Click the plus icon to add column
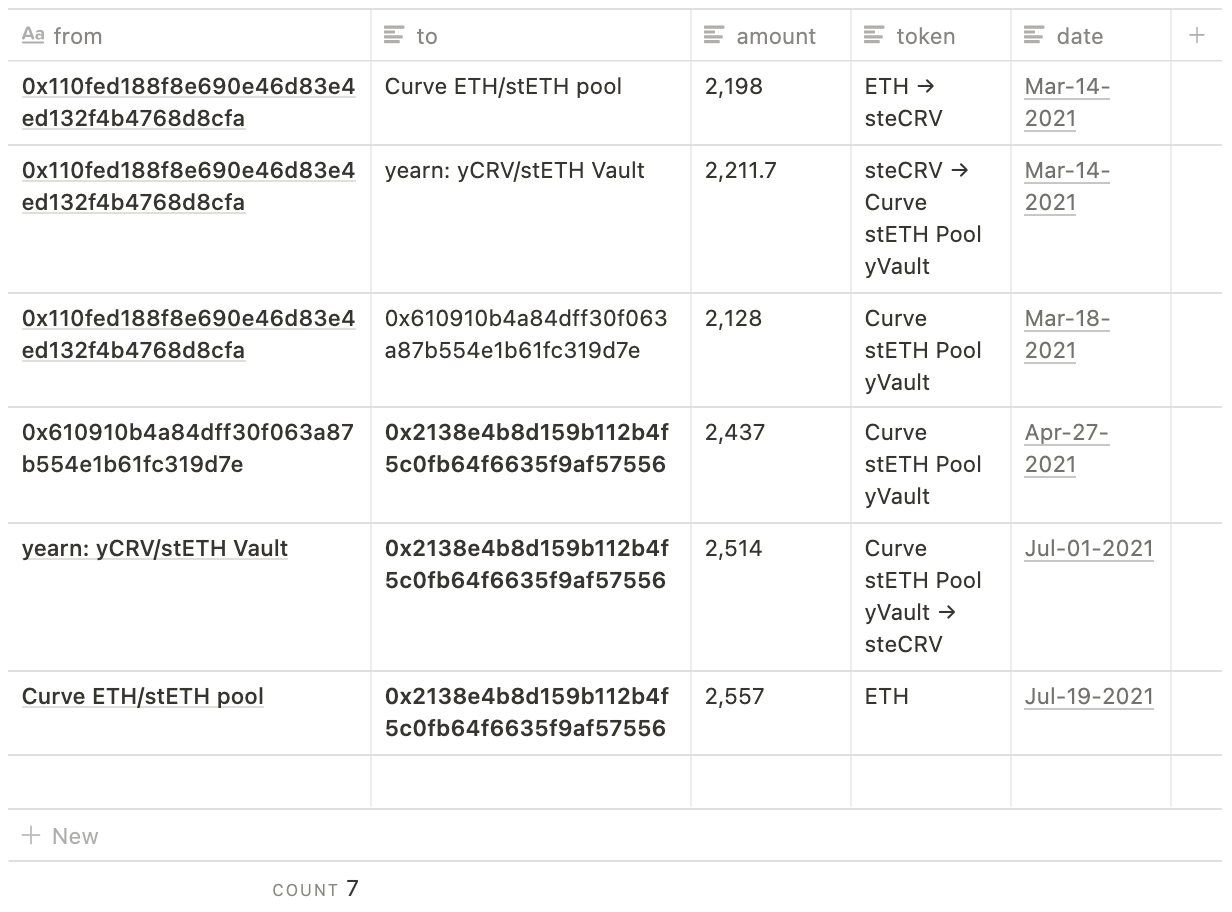Screen dimensions: 1232x912 (1196, 36)
